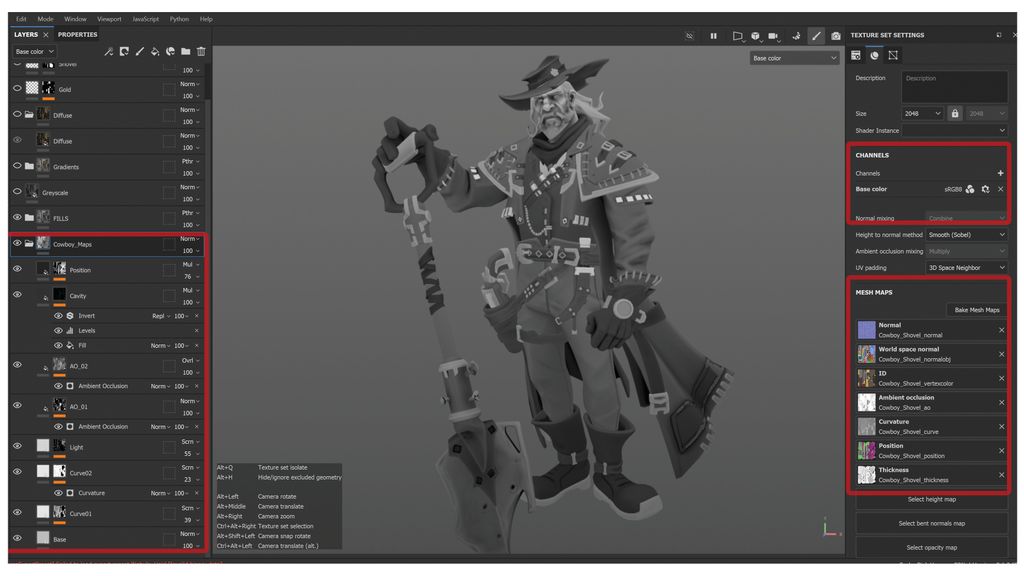Switch to the Properties tab

75,33
